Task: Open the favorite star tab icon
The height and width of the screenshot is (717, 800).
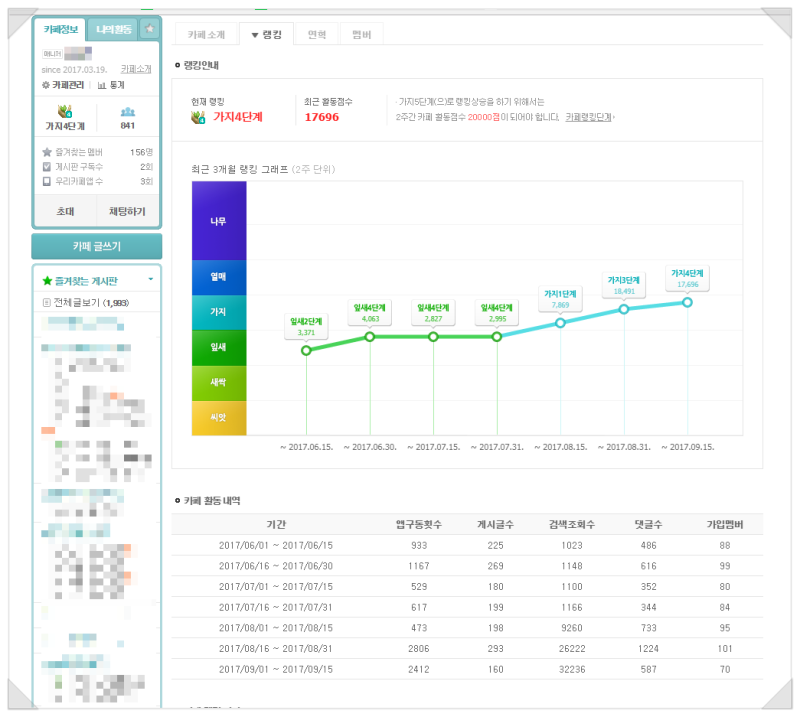Action: (149, 29)
